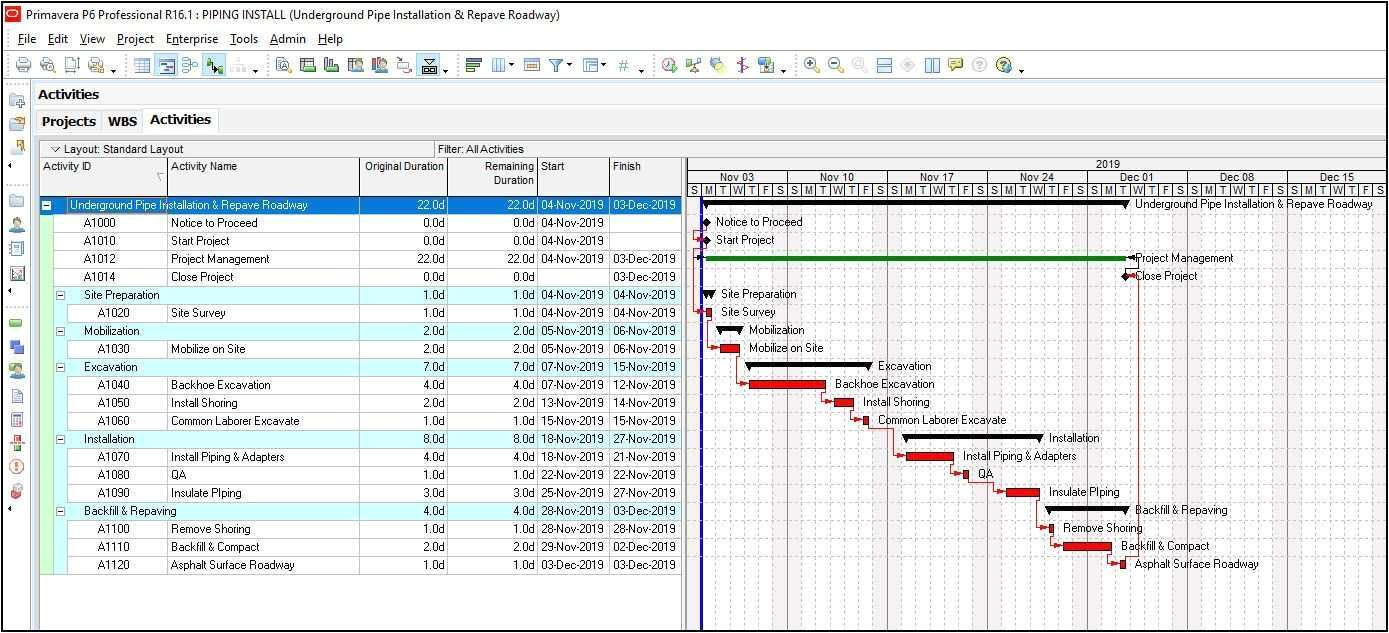Screen dimensions: 1389x633
Task: Zoom out on the Gantt timescale
Action: (x=836, y=65)
